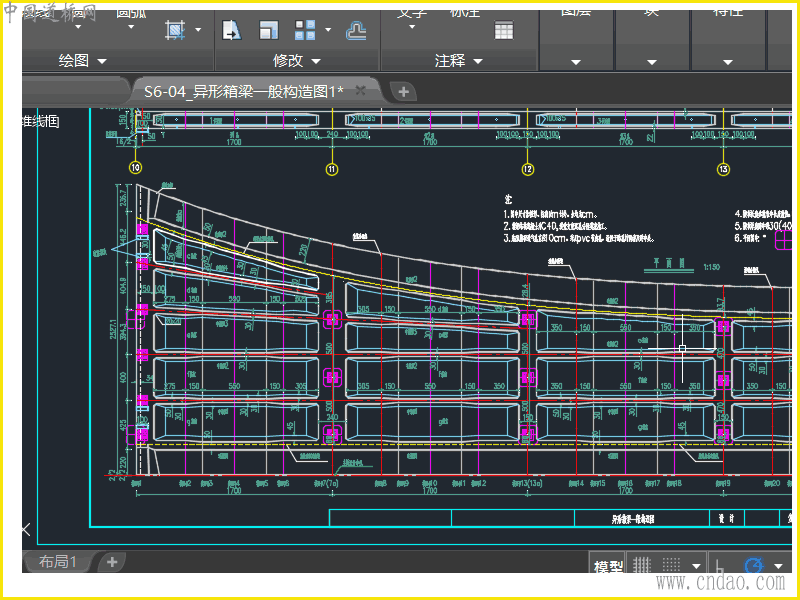Screen dimensions: 800x600
Task: Toggle polar tracking in status bar
Action: pos(754,566)
